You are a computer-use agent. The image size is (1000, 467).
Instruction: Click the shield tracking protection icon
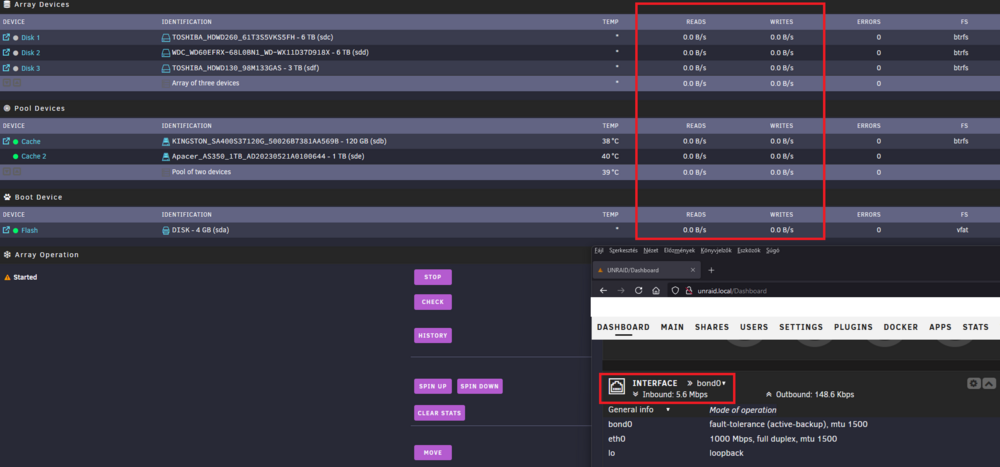point(676,290)
